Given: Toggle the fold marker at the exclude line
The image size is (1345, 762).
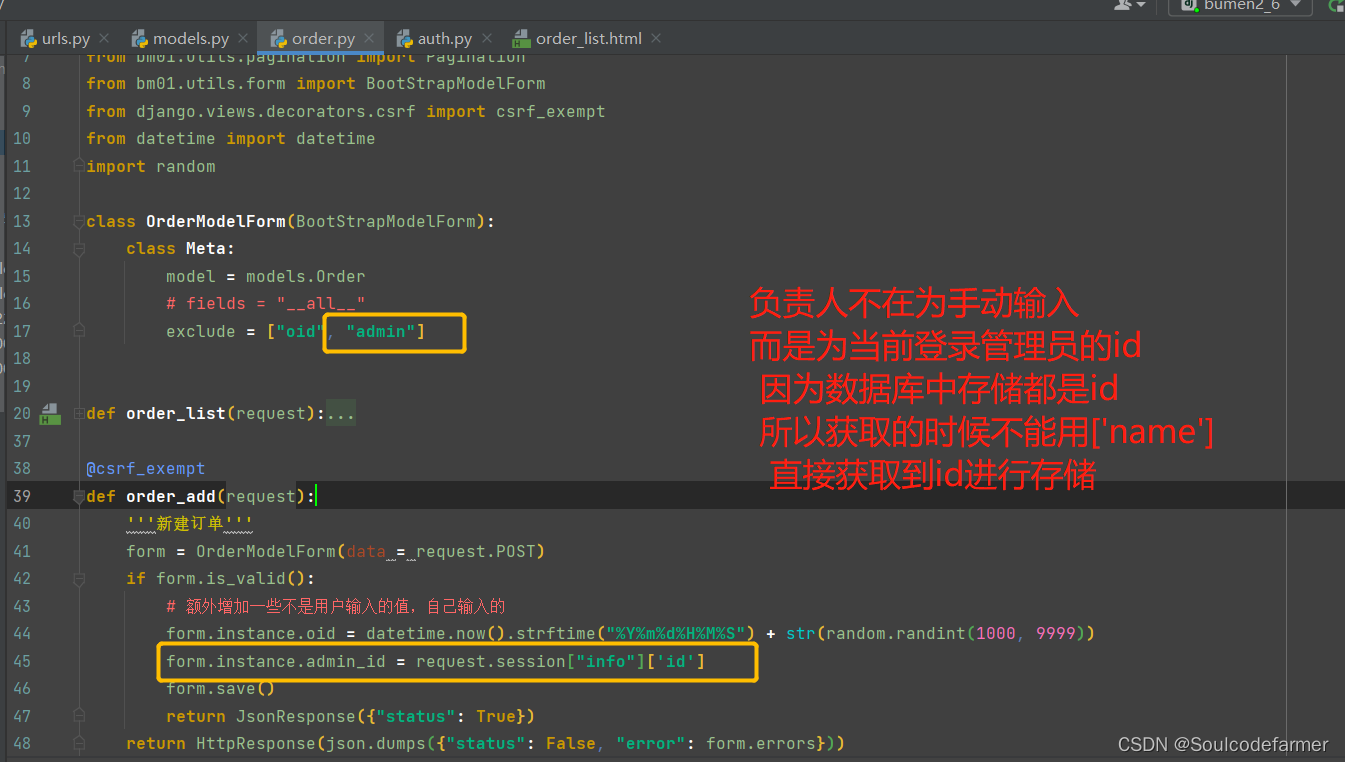Looking at the screenshot, I should (78, 331).
